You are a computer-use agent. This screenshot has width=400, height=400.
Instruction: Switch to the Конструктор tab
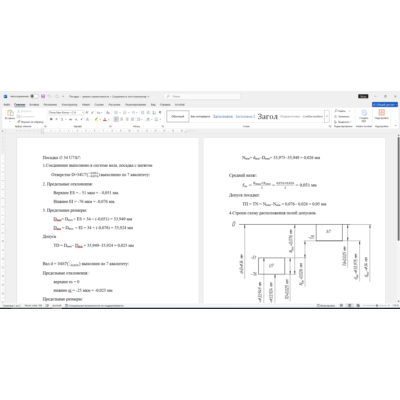pos(69,105)
